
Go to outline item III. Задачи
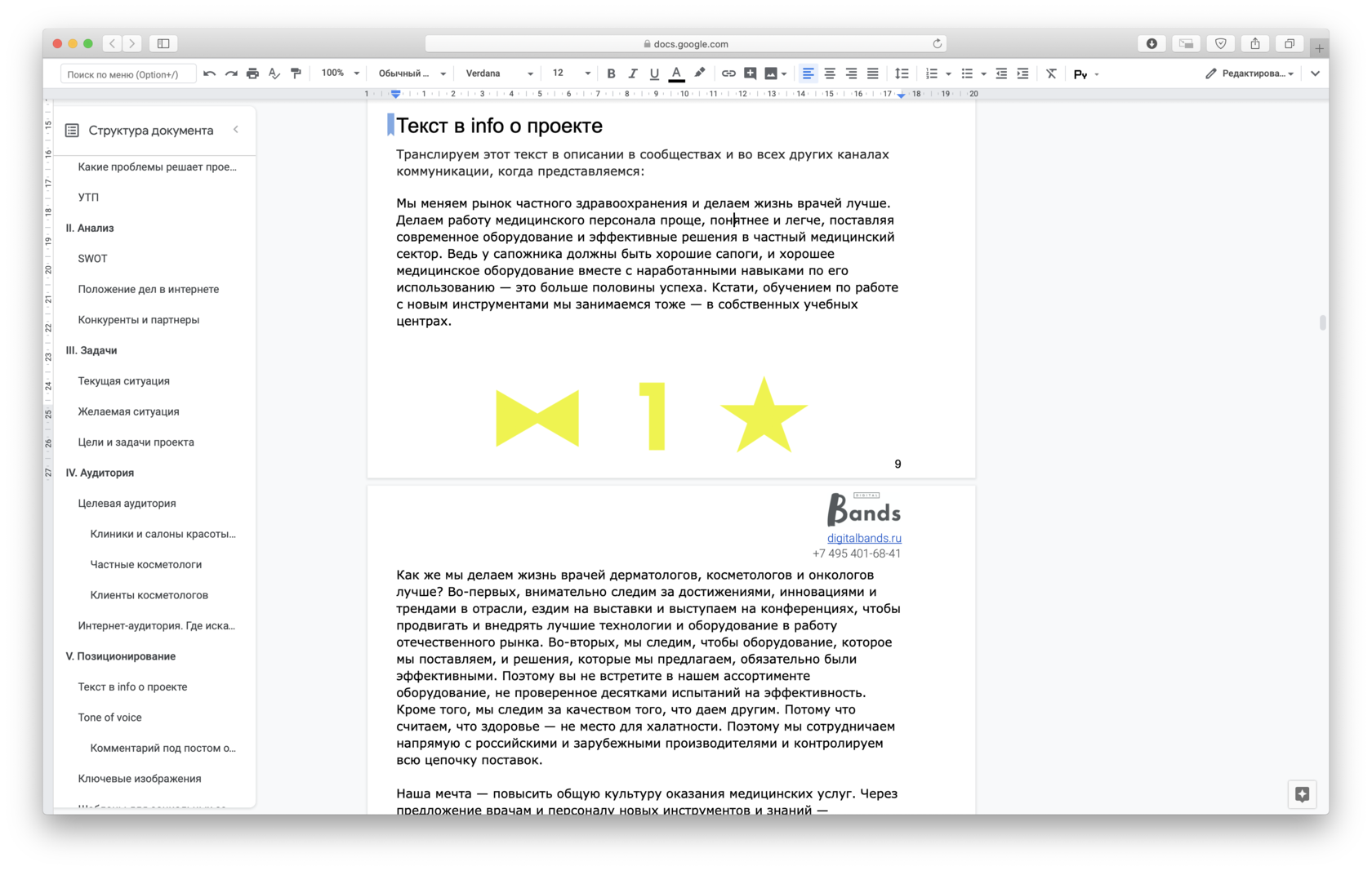(x=91, y=350)
